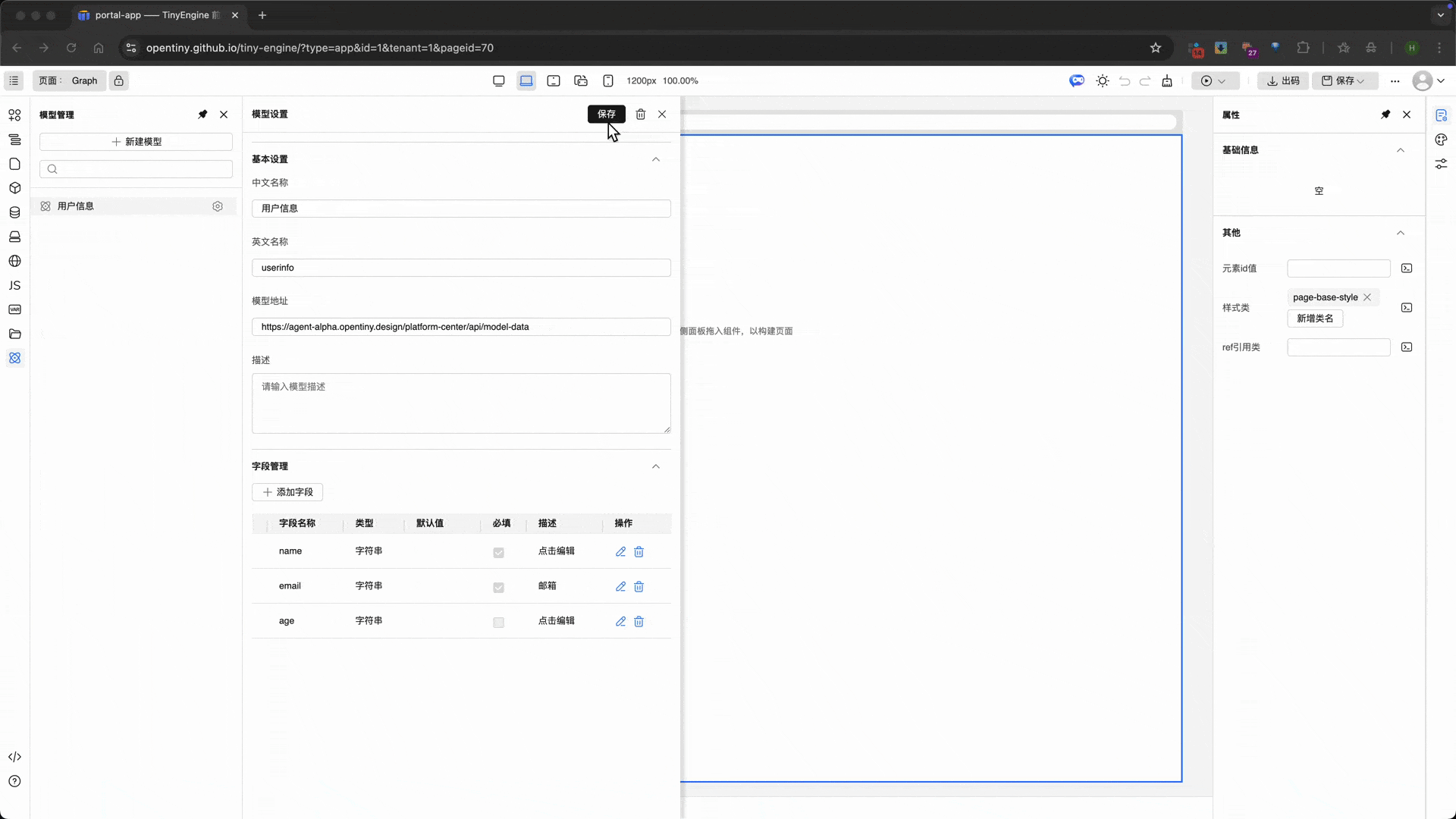Open the top toolbar 保存 dropdown arrow
The height and width of the screenshot is (819, 1456).
click(x=1361, y=81)
